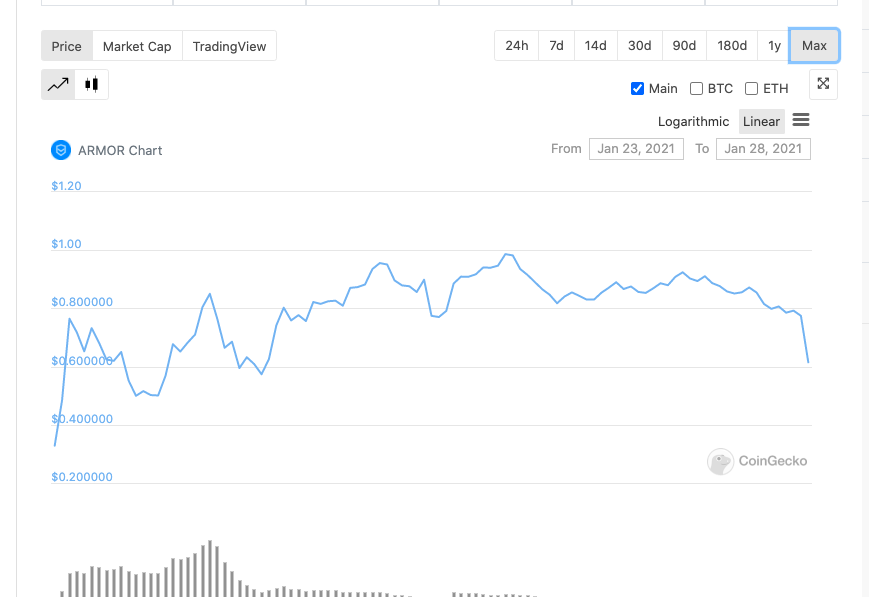Switch to the Market Cap tab
The image size is (869, 597).
pos(137,46)
